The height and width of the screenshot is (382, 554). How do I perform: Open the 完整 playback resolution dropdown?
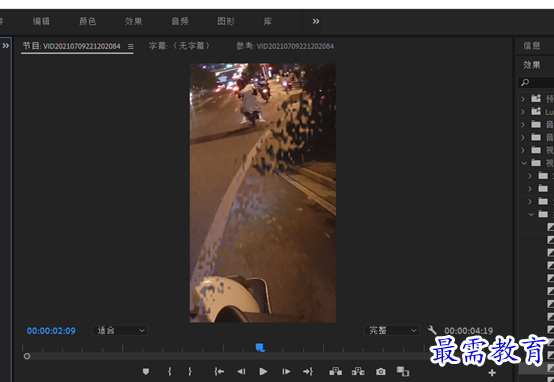point(392,330)
